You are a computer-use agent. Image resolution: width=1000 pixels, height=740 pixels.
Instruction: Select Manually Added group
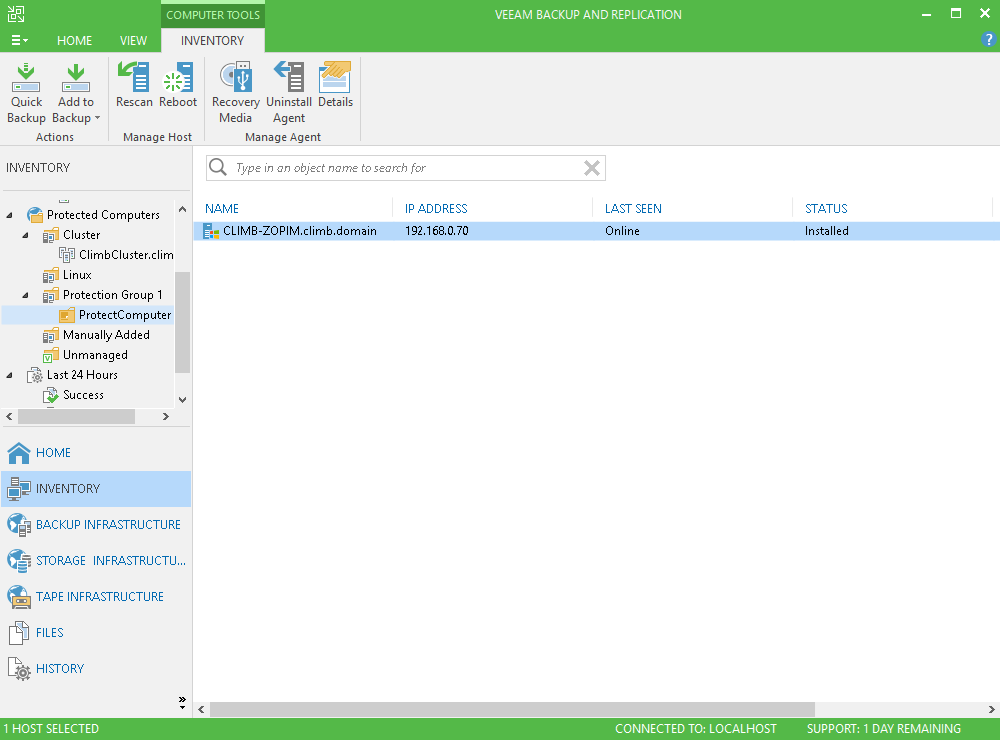(106, 335)
